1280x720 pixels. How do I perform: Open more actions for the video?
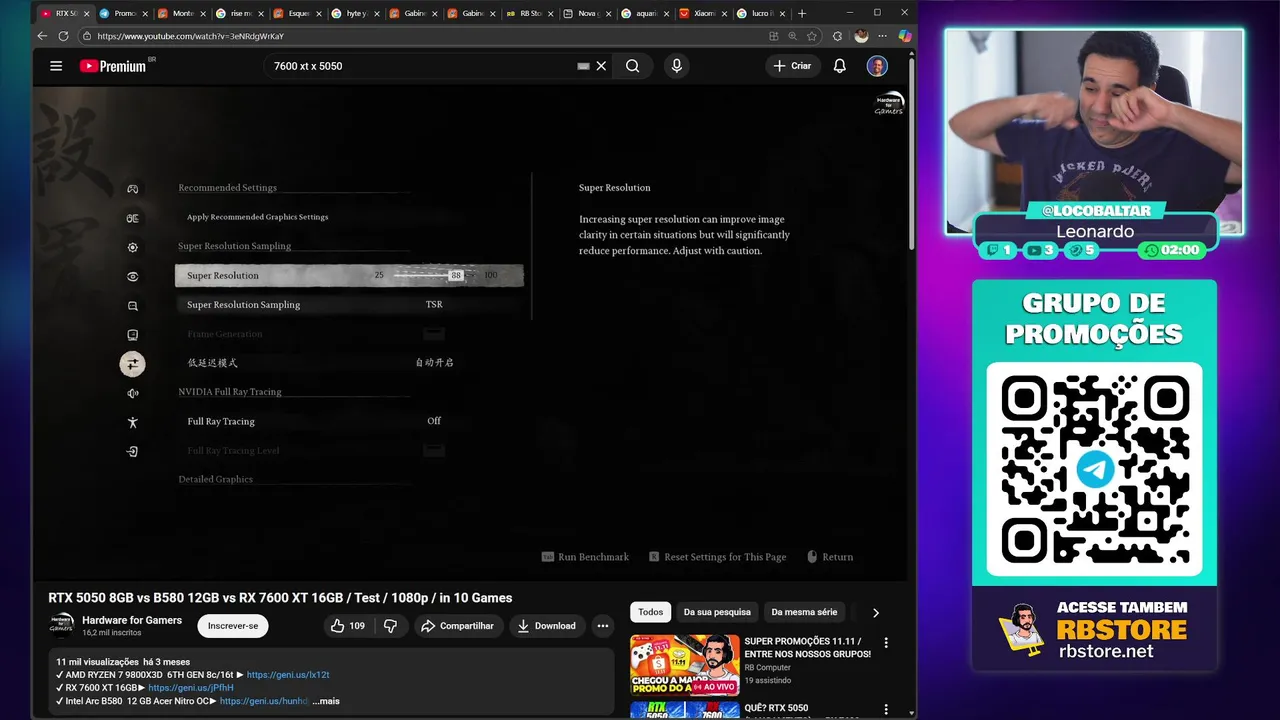[602, 626]
